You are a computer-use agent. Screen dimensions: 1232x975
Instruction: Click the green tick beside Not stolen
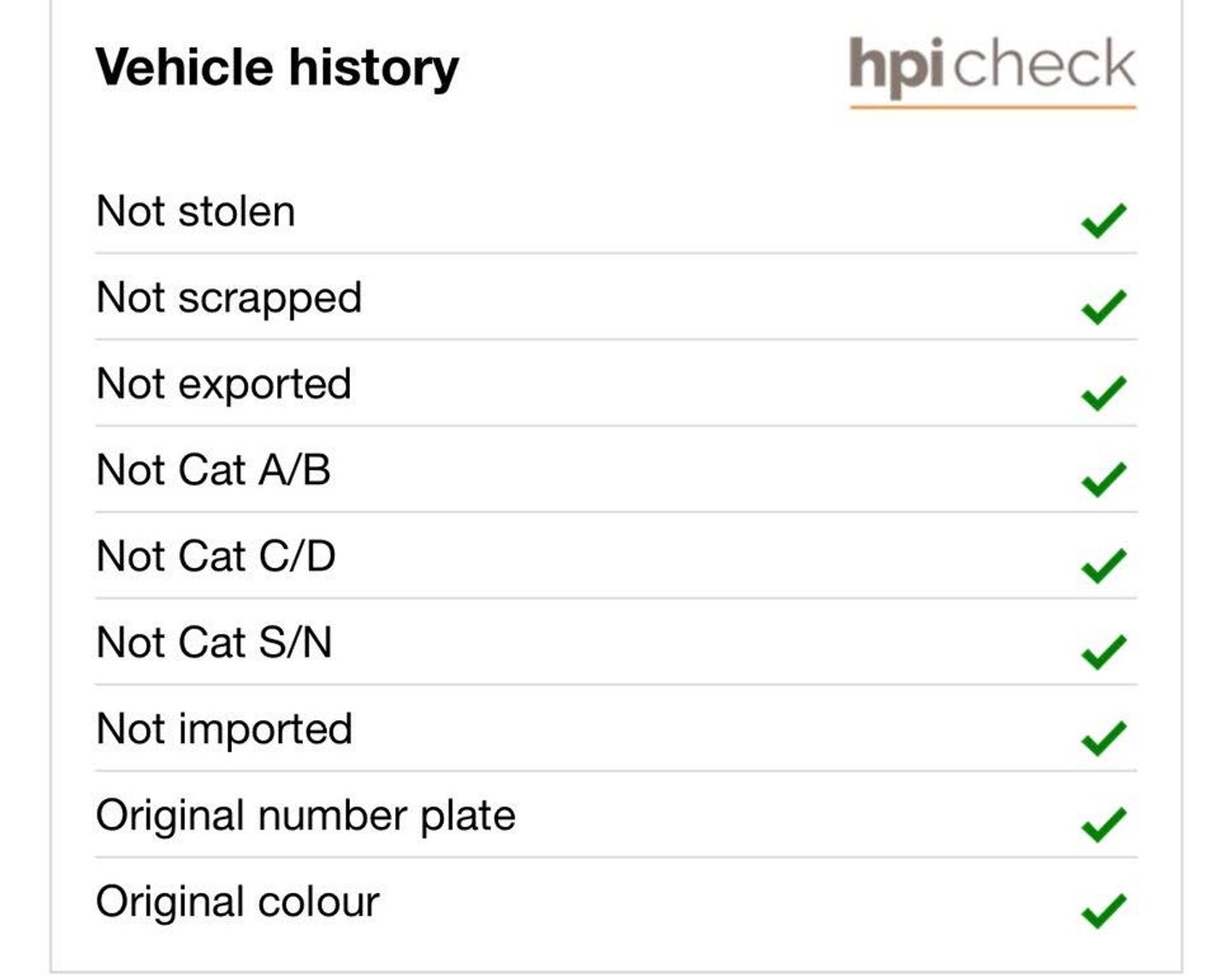(1104, 221)
